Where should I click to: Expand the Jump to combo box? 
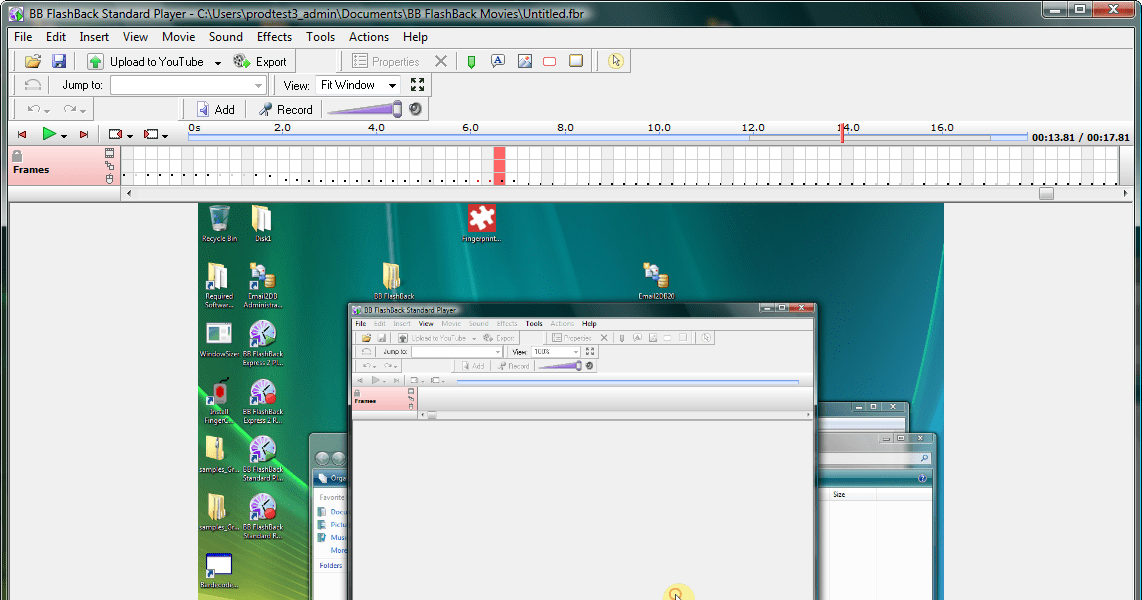(259, 86)
